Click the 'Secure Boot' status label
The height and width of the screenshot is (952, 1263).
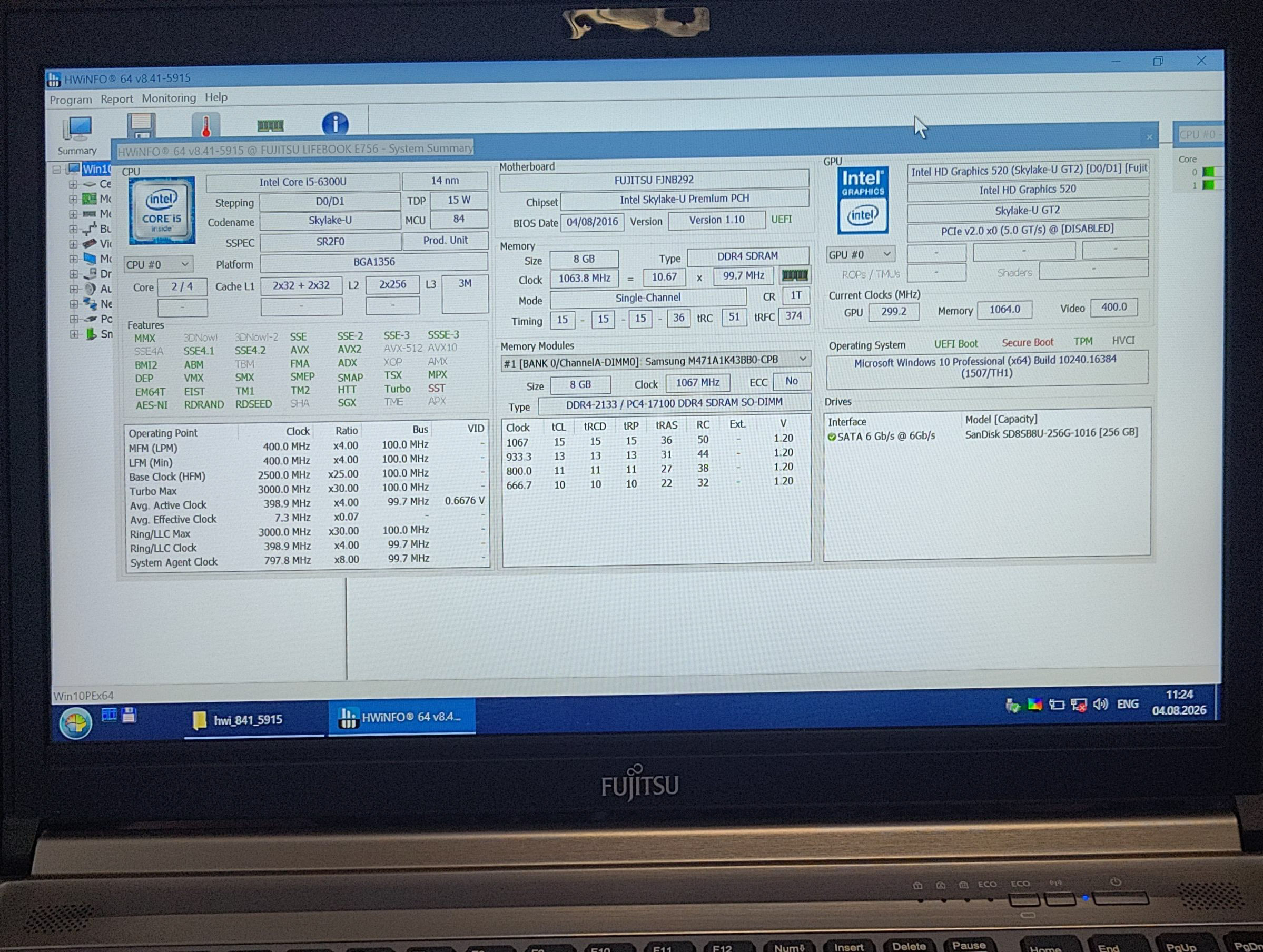click(1027, 343)
